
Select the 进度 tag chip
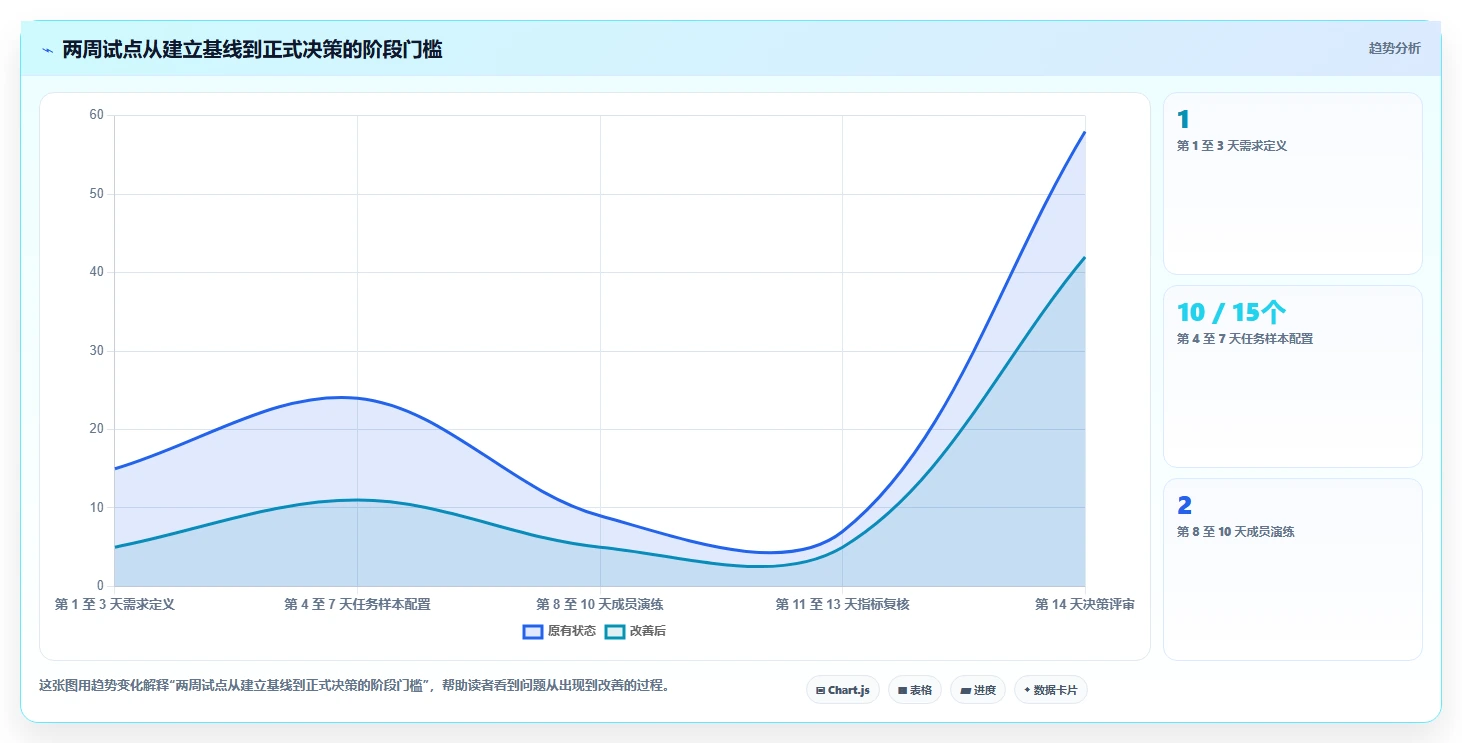978,690
